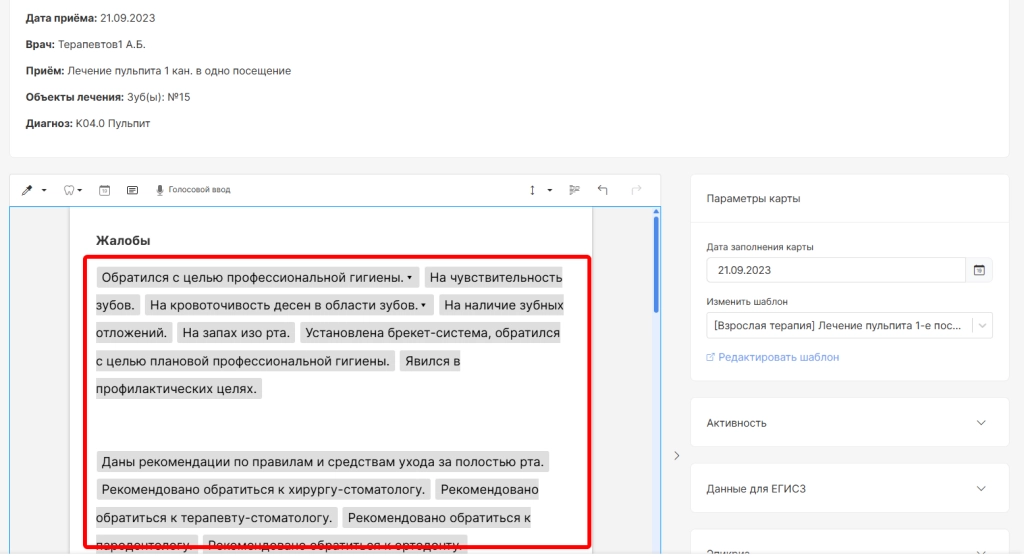Toggle phrase 'Рекомендовано обратиться к хирургу-стоматологу.'
1024x557 pixels.
click(263, 490)
